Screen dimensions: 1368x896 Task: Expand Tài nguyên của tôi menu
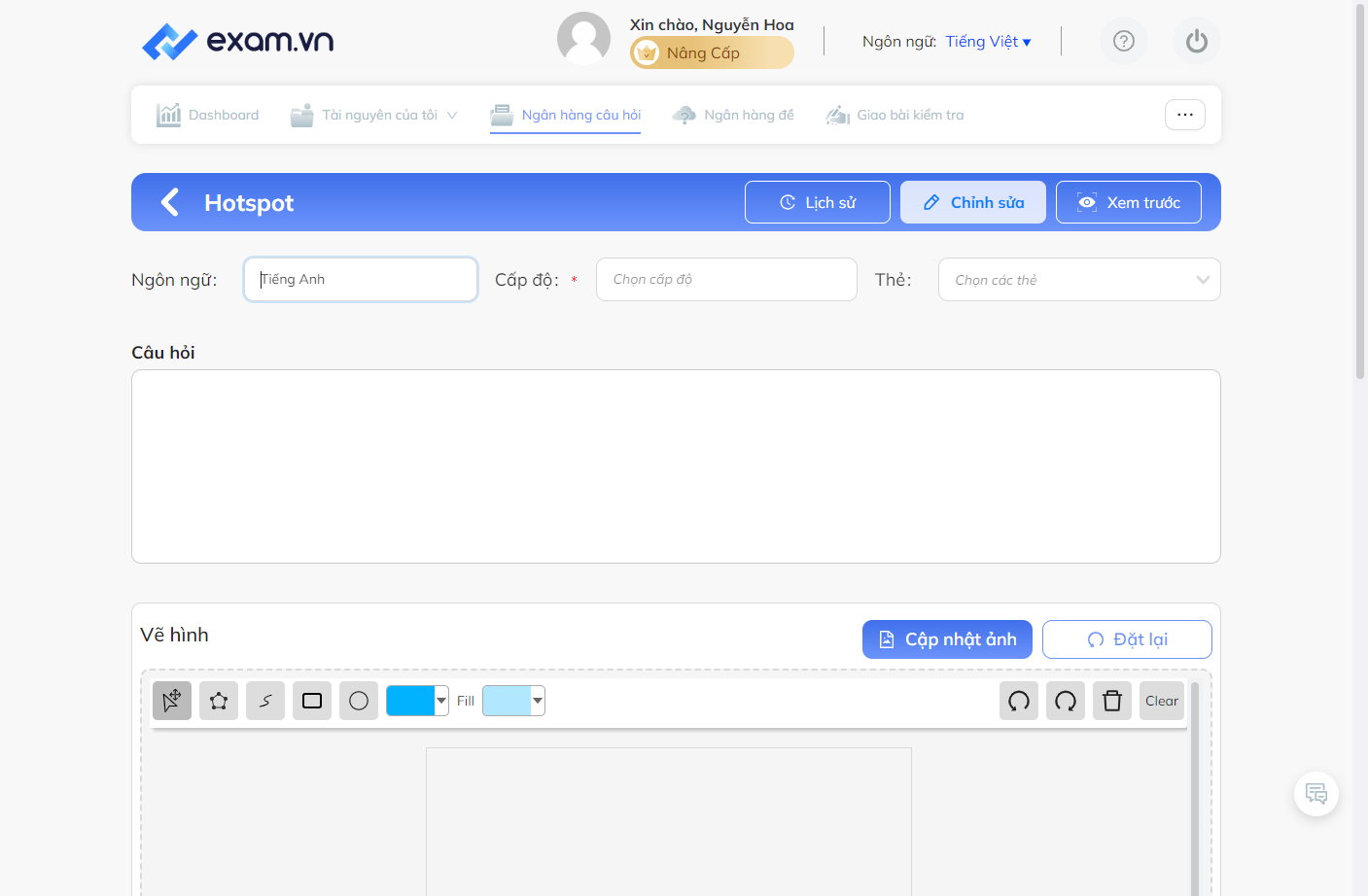pos(374,115)
